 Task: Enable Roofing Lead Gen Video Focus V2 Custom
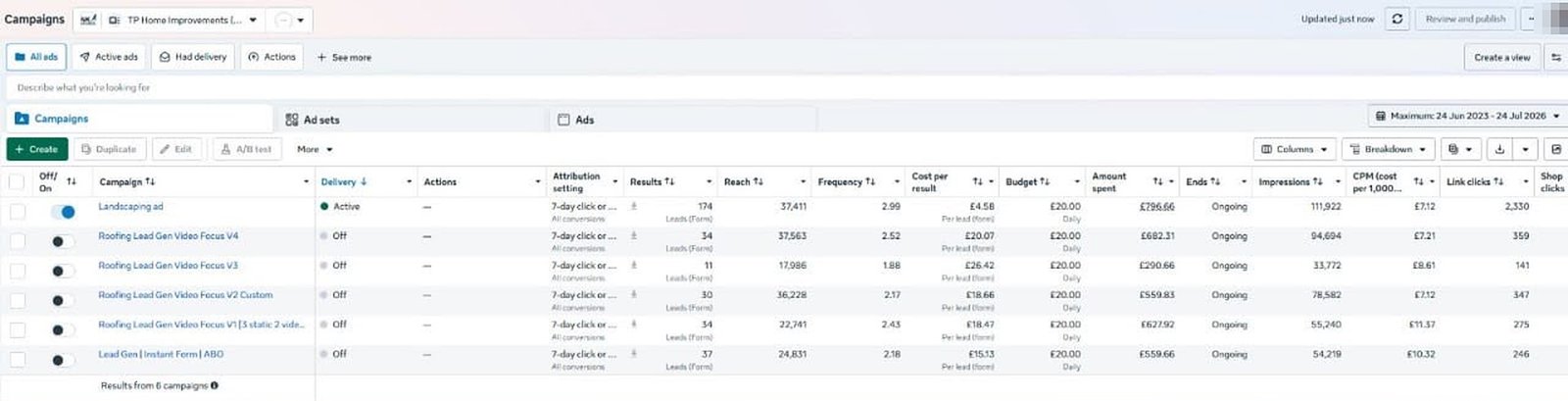tap(63, 300)
